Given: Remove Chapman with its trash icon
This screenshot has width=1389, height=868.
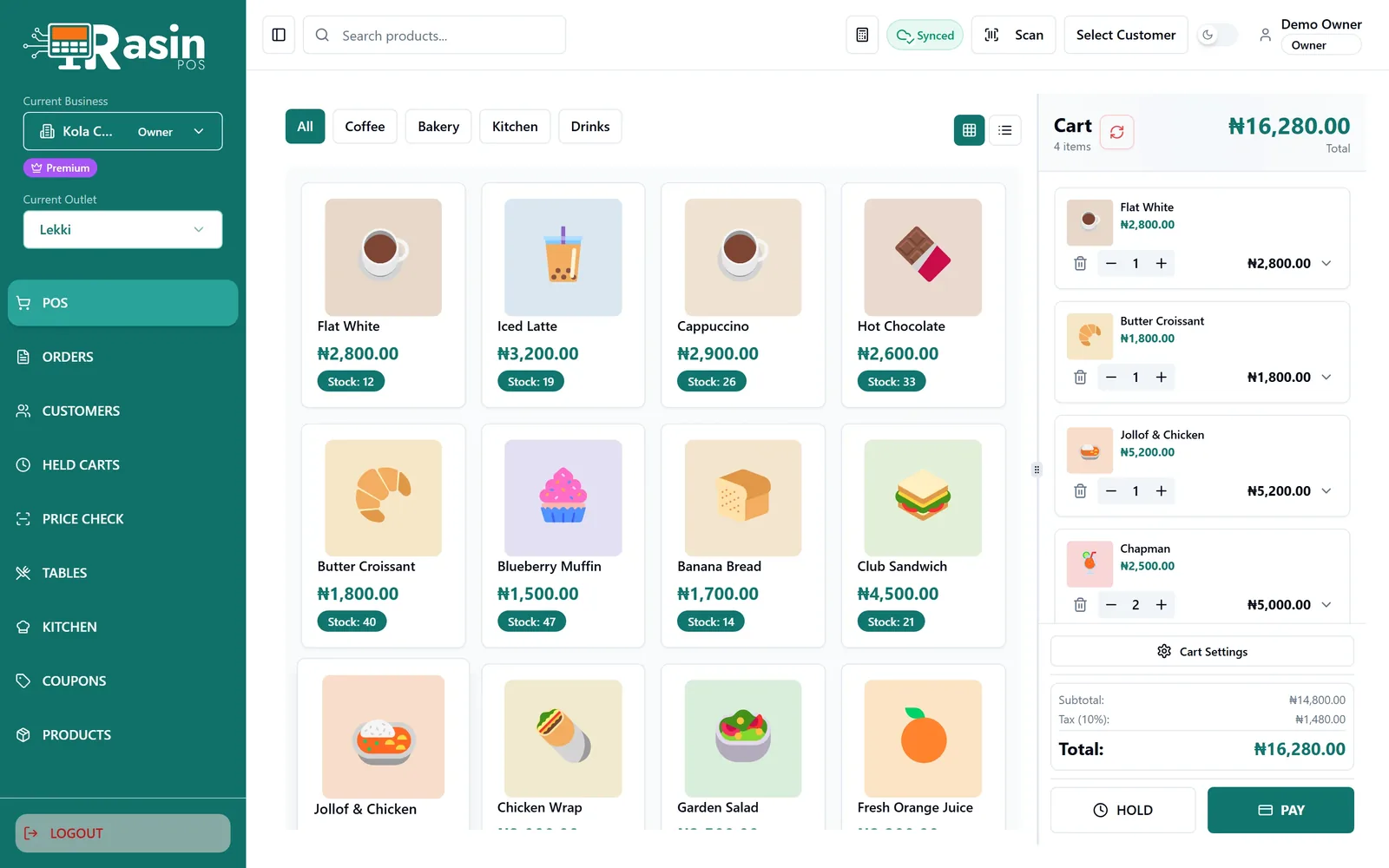Looking at the screenshot, I should coord(1080,605).
